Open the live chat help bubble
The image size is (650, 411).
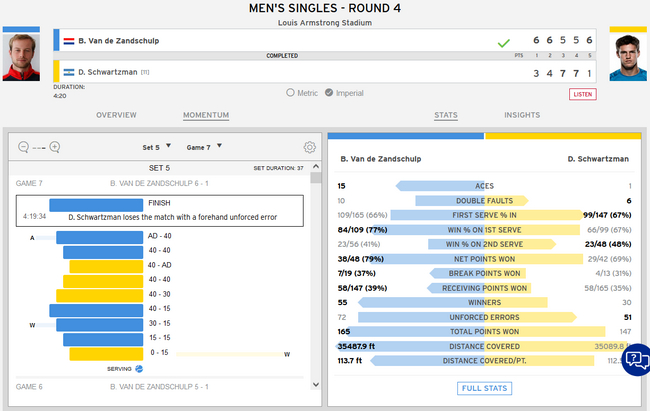[x=637, y=360]
